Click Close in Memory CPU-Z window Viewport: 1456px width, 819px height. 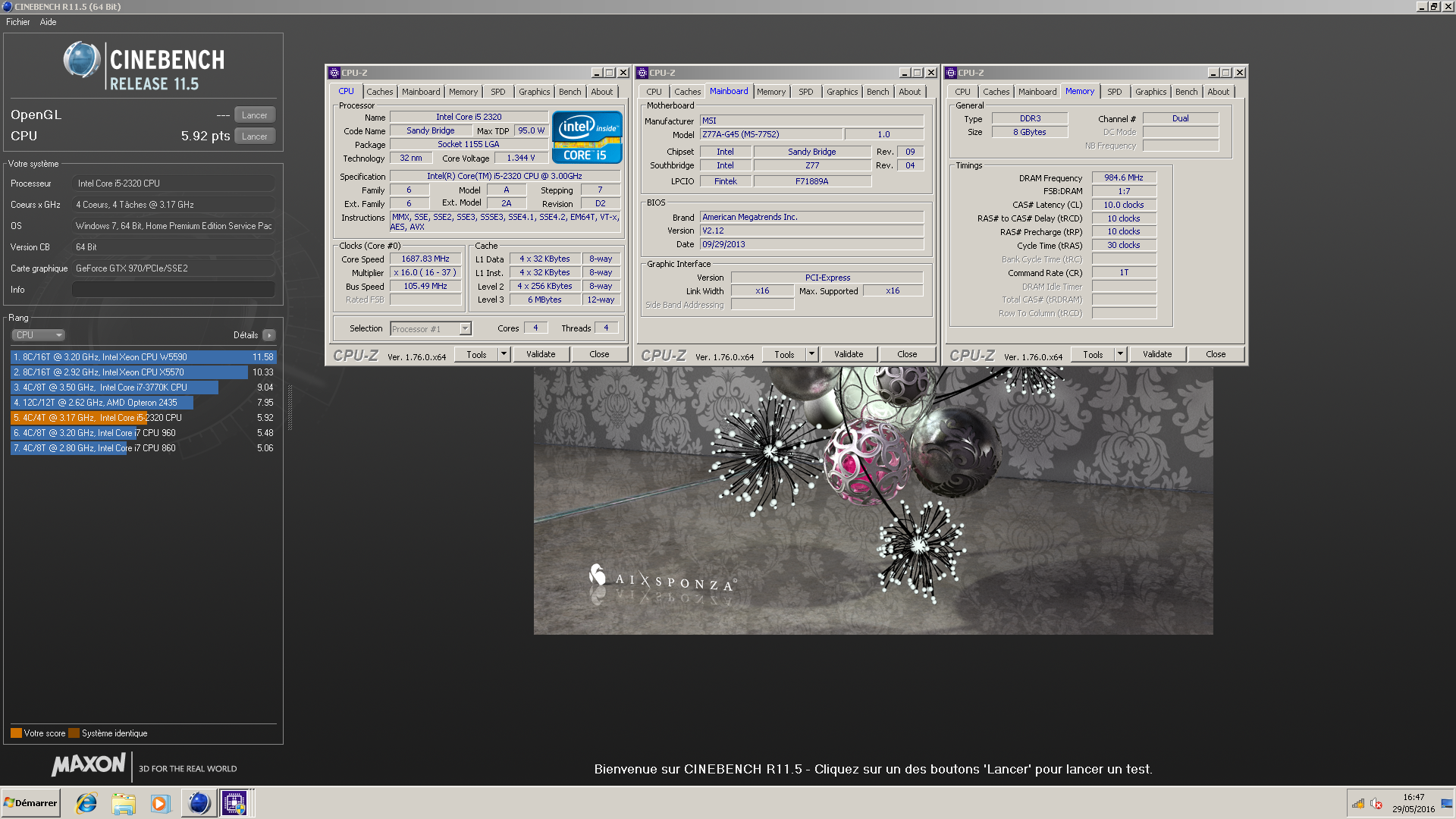tap(1216, 355)
